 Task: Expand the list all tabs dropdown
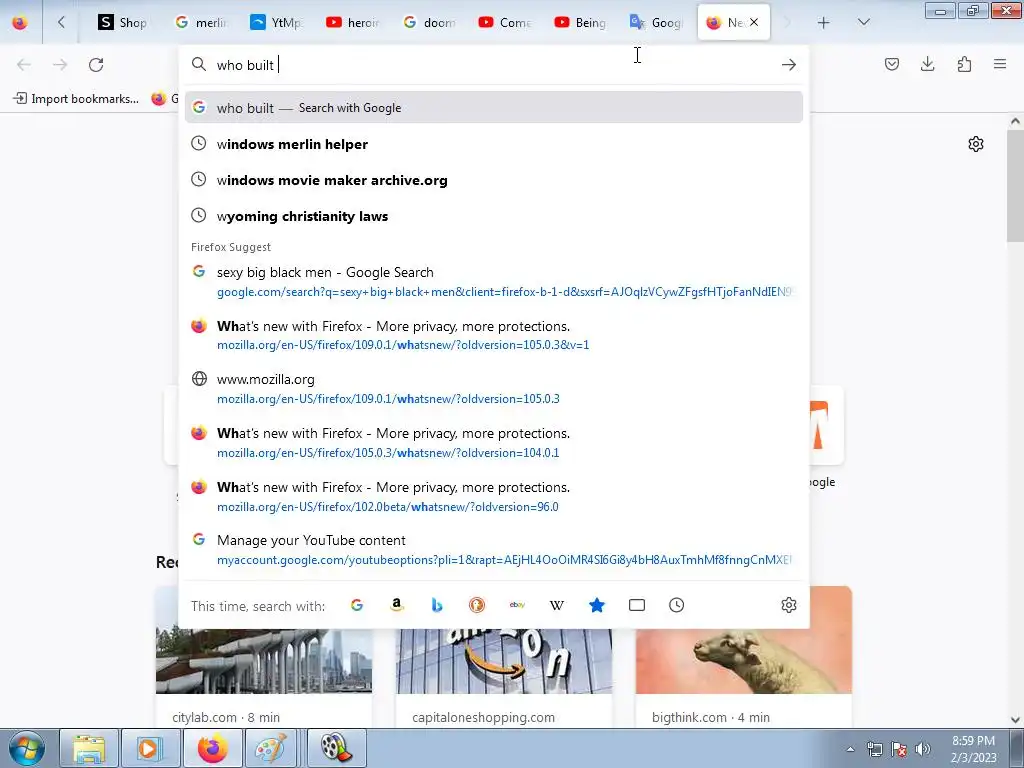[x=863, y=22]
